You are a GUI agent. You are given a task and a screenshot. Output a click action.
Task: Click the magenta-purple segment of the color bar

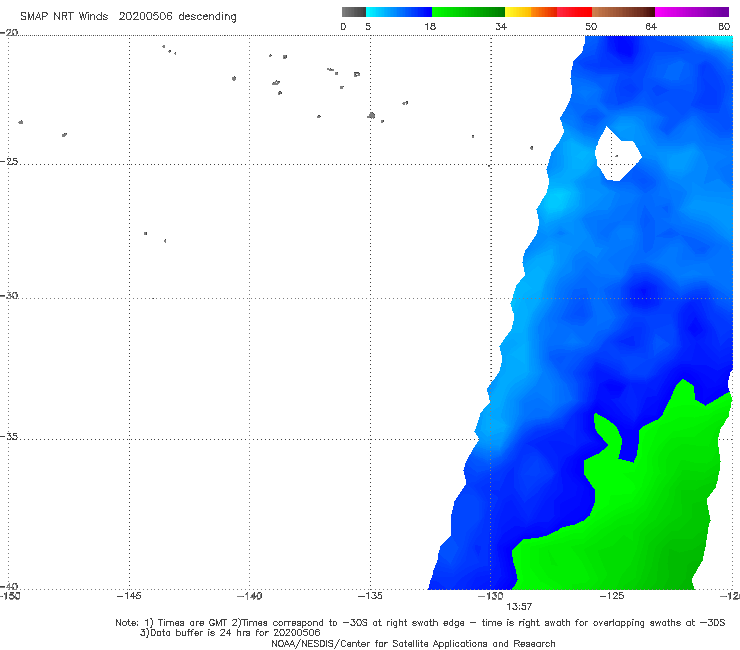click(692, 12)
